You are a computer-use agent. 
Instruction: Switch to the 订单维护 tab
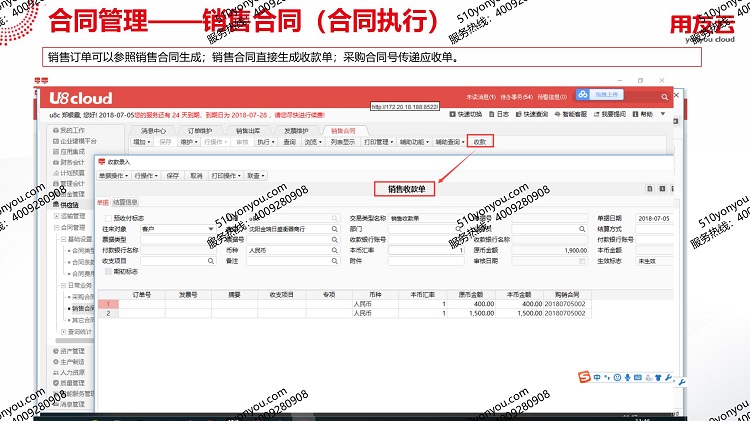199,130
